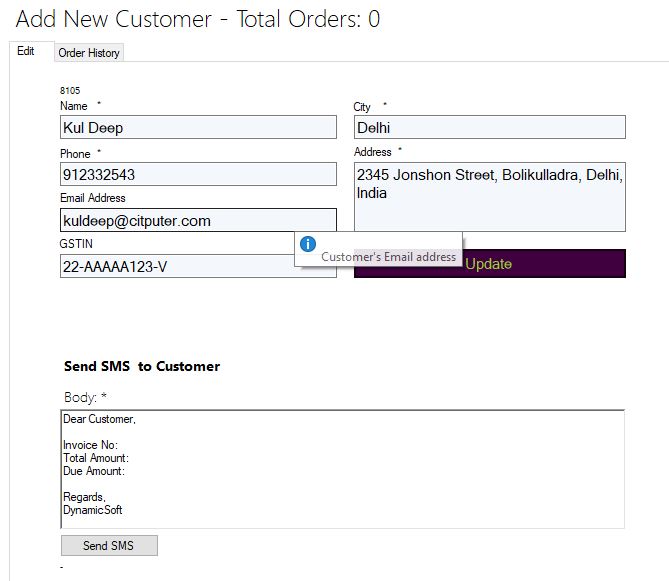Click the customer ID number 8105

click(x=70, y=91)
